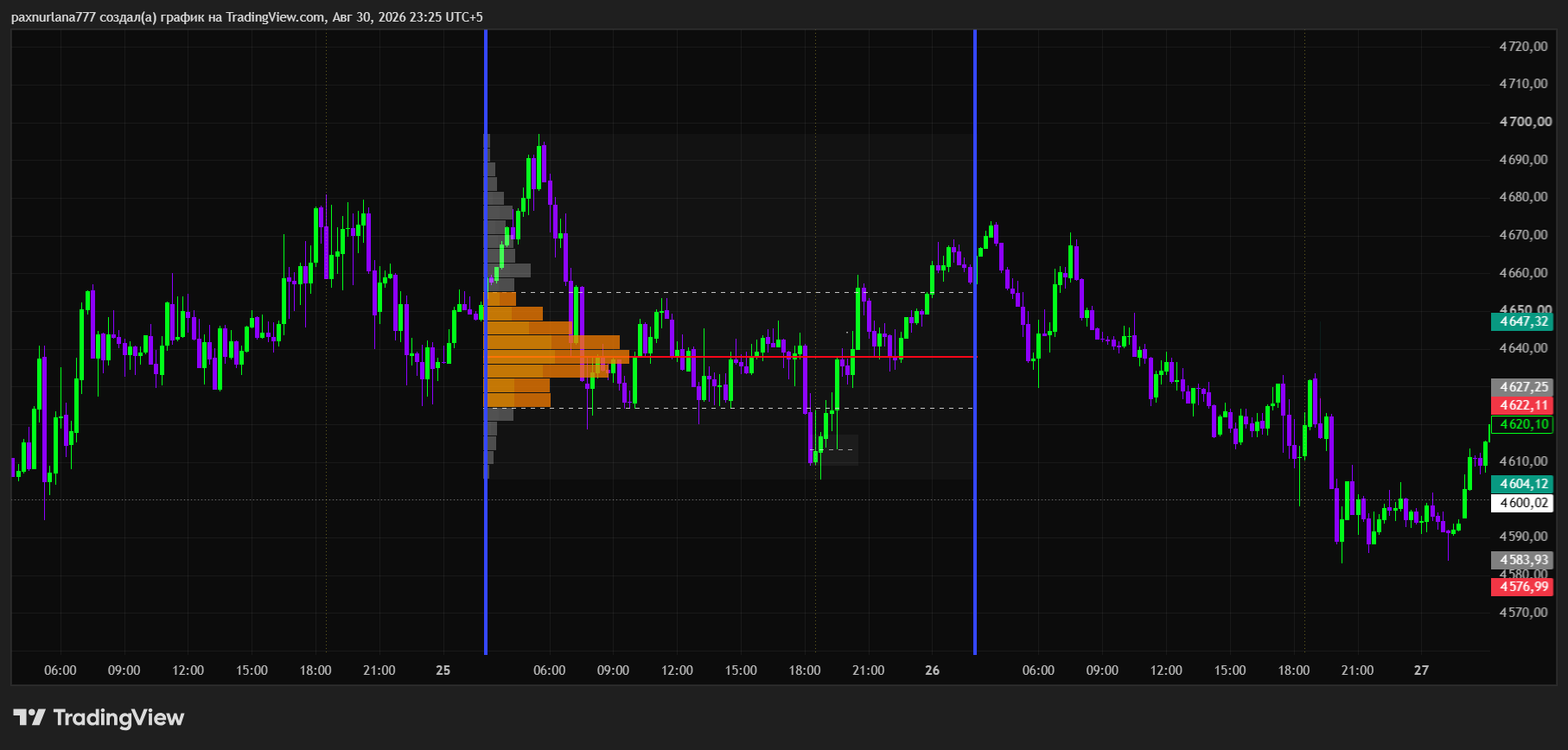Screen dimensions: 1568x750
Task: Select the gray 4627,25 price label
Action: point(1522,387)
